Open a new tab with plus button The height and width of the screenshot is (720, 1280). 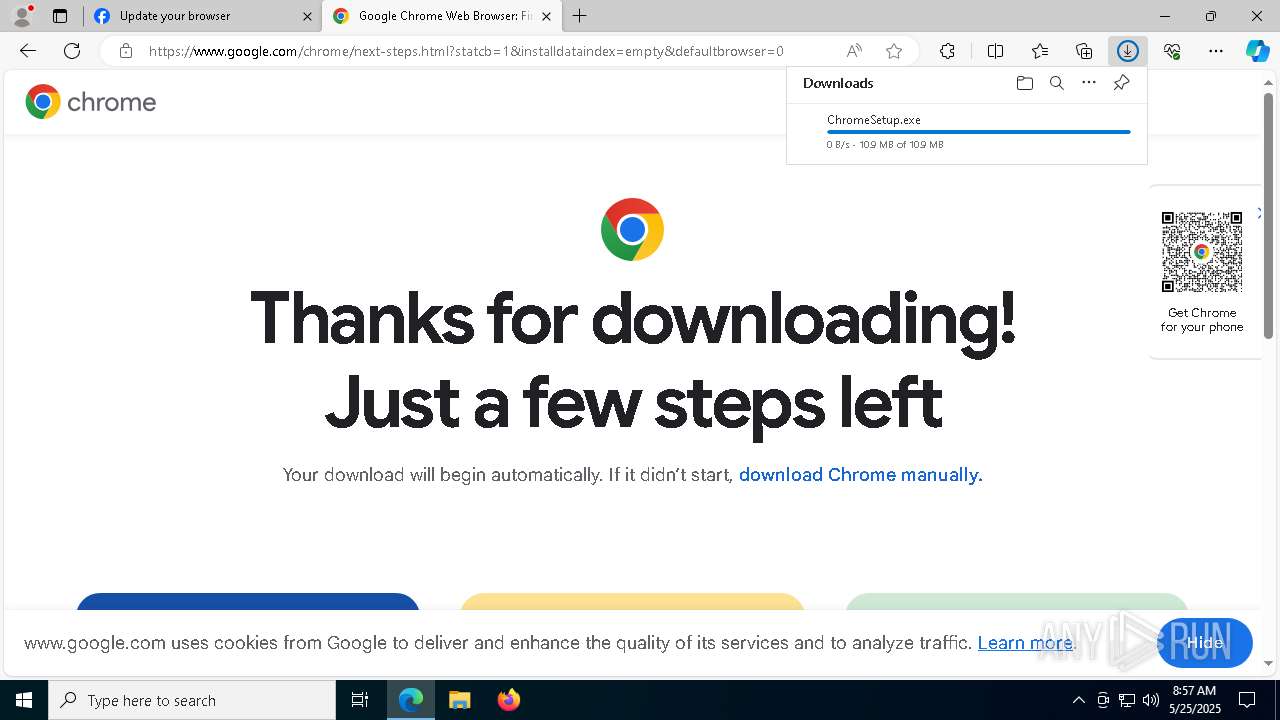pos(580,16)
